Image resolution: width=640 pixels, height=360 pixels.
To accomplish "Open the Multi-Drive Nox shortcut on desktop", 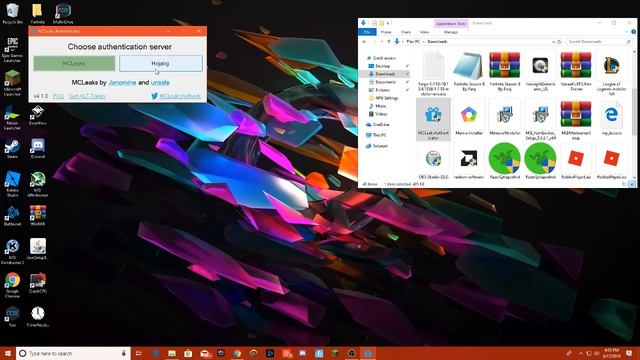I will [63, 13].
